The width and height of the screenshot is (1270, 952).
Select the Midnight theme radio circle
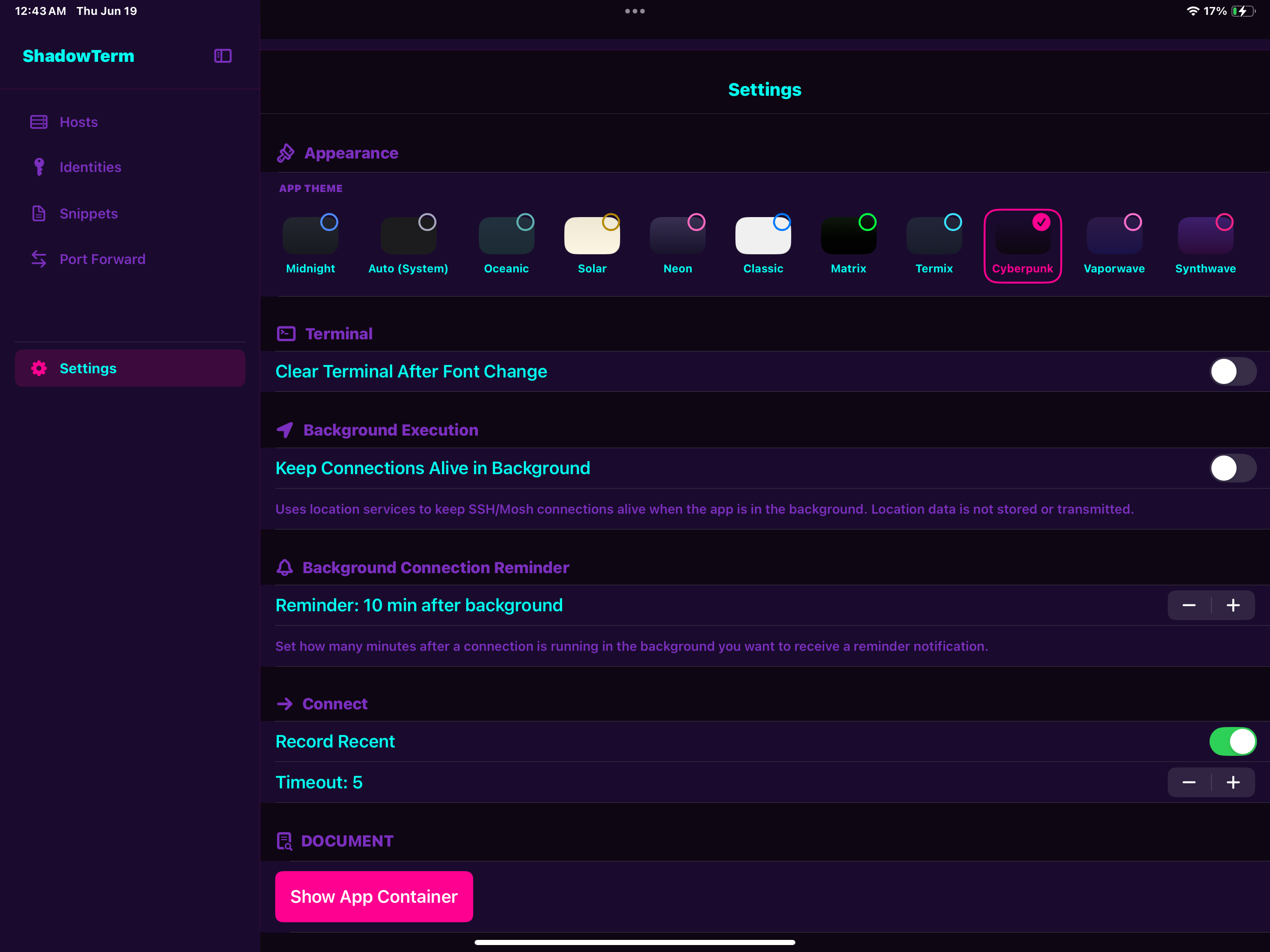(329, 222)
